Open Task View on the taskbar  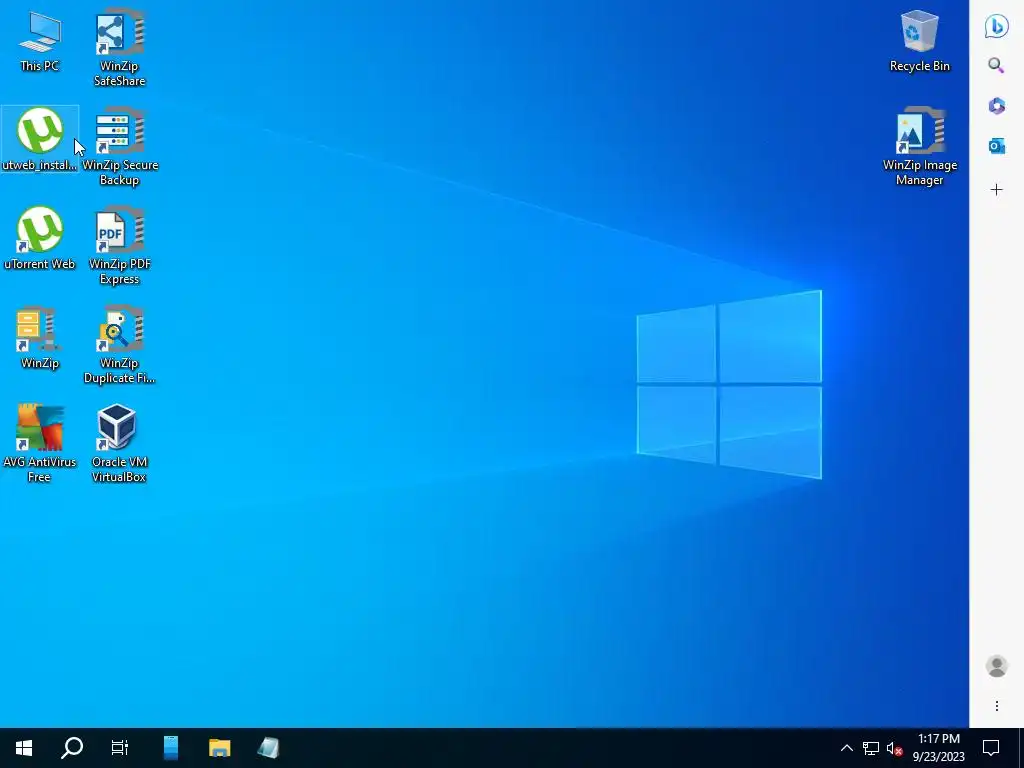pos(120,748)
